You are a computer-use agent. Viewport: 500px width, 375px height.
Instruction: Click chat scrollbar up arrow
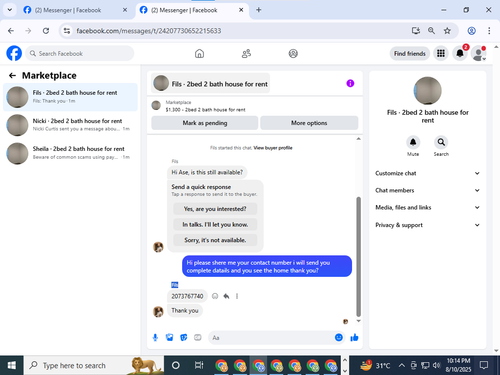coord(358,139)
